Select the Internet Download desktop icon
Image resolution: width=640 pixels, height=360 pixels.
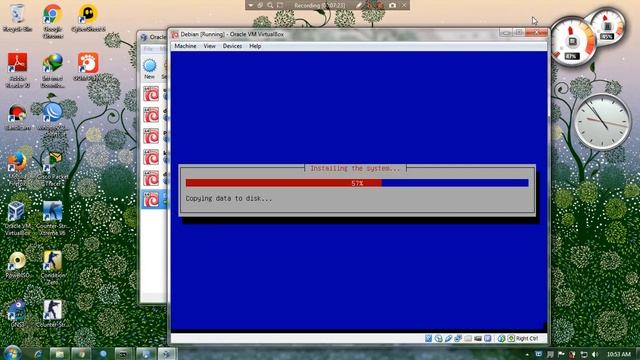[x=53, y=70]
